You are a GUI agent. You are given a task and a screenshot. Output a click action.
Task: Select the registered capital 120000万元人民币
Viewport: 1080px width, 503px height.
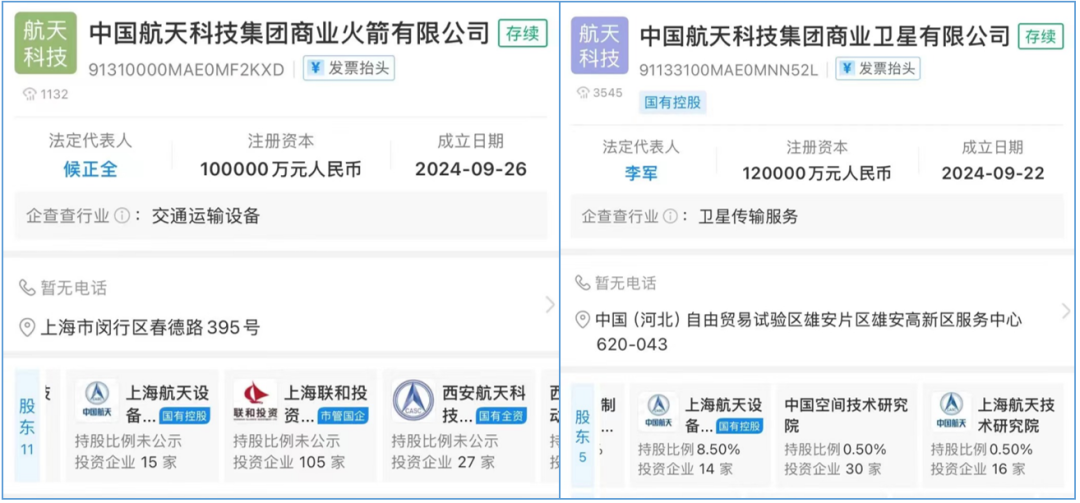(x=817, y=173)
